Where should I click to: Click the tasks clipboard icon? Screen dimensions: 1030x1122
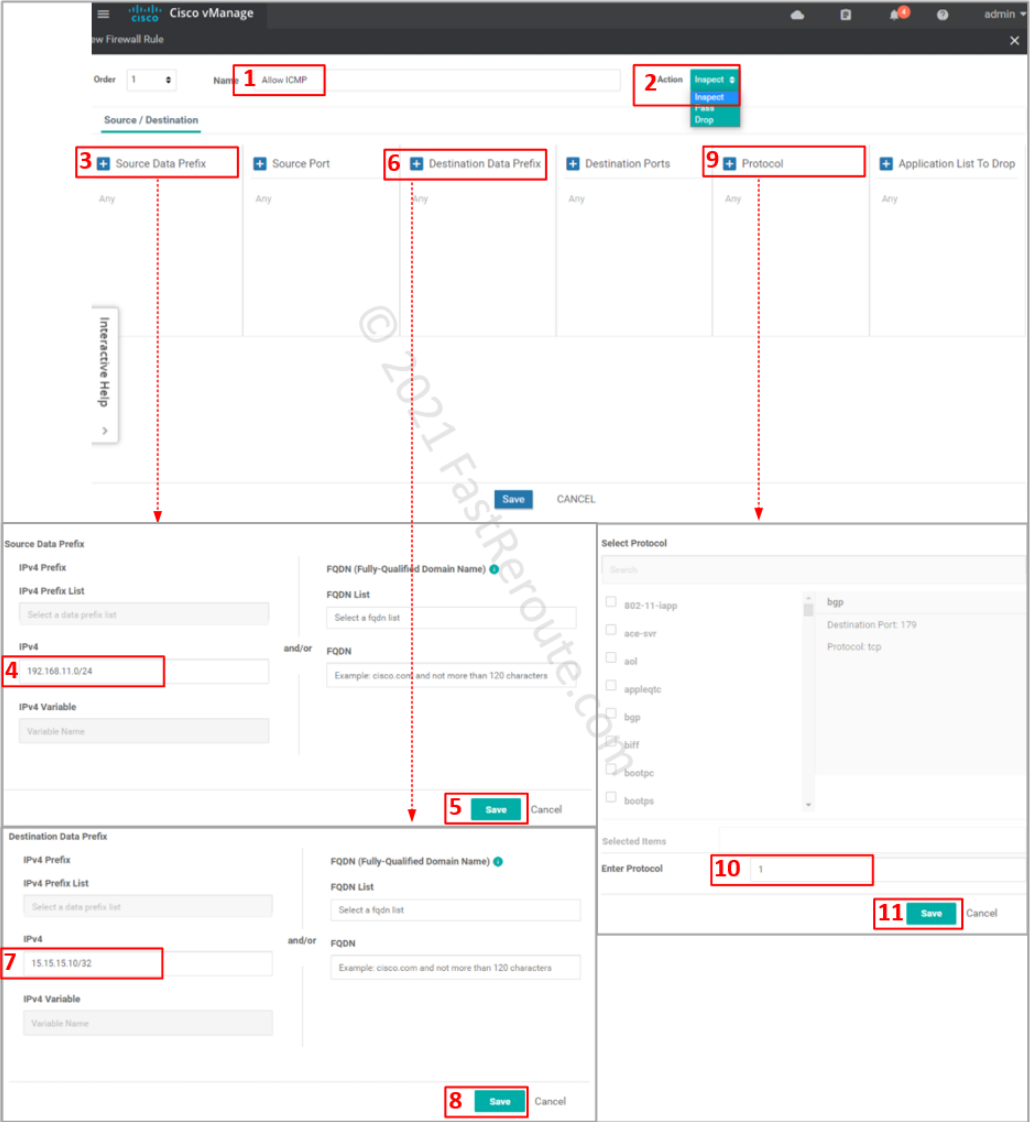[845, 14]
